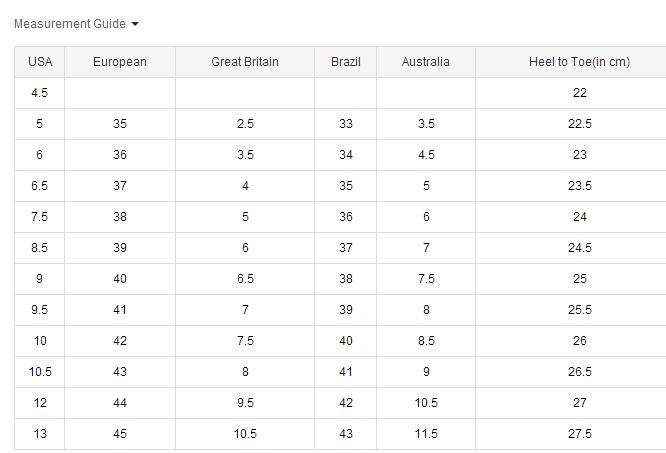
Task: Select Australia size 3.5 cell
Action: pyautogui.click(x=426, y=124)
